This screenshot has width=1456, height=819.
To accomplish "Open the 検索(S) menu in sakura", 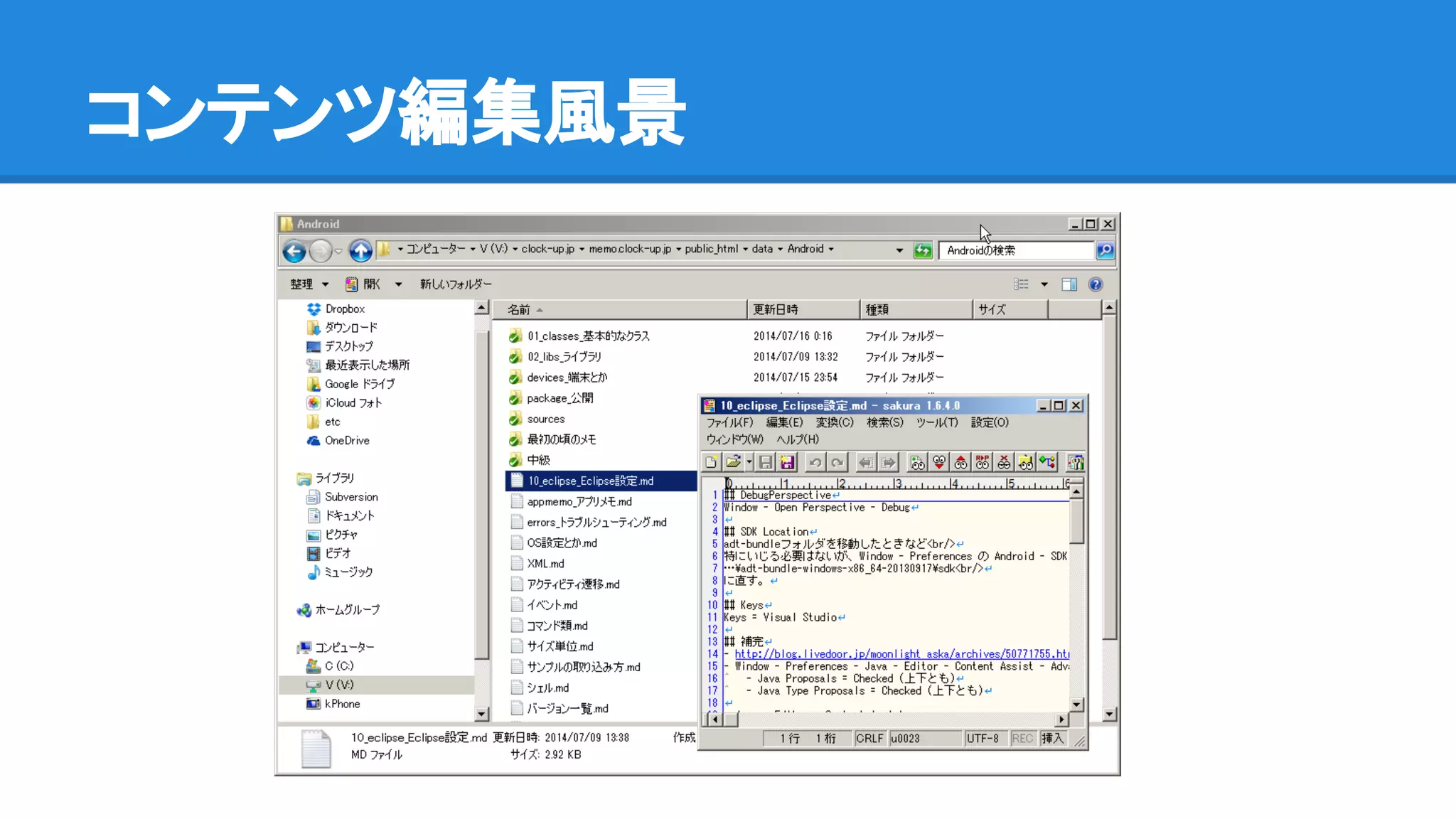I will tap(884, 422).
